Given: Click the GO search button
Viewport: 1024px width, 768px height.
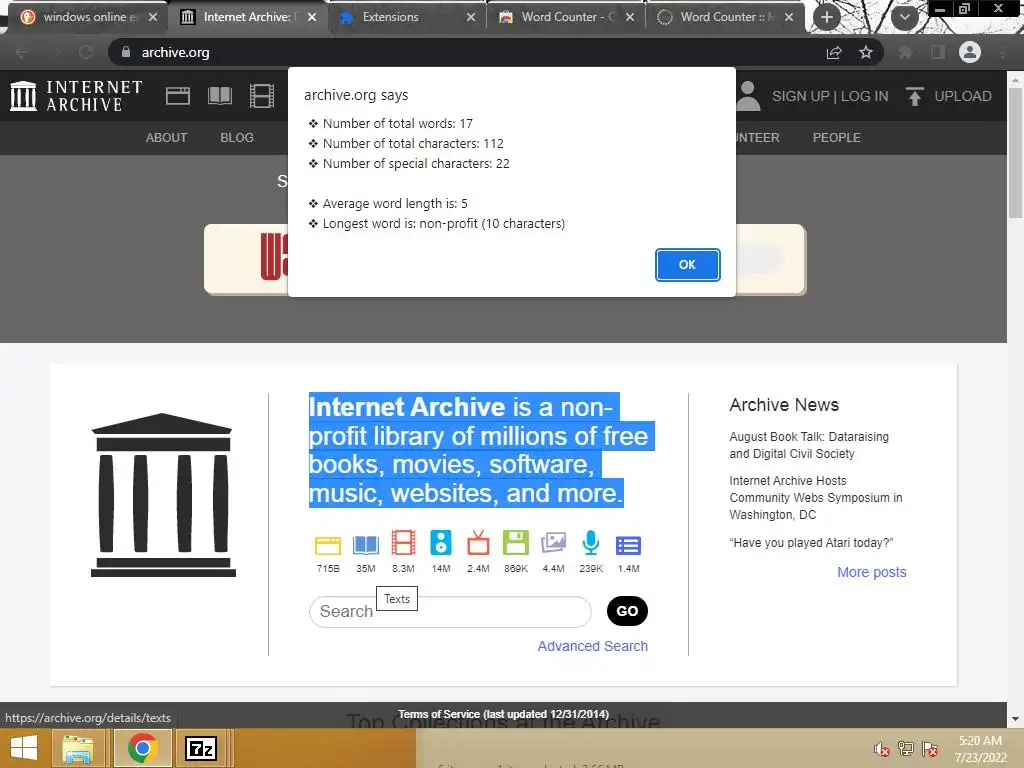Looking at the screenshot, I should click(x=627, y=611).
